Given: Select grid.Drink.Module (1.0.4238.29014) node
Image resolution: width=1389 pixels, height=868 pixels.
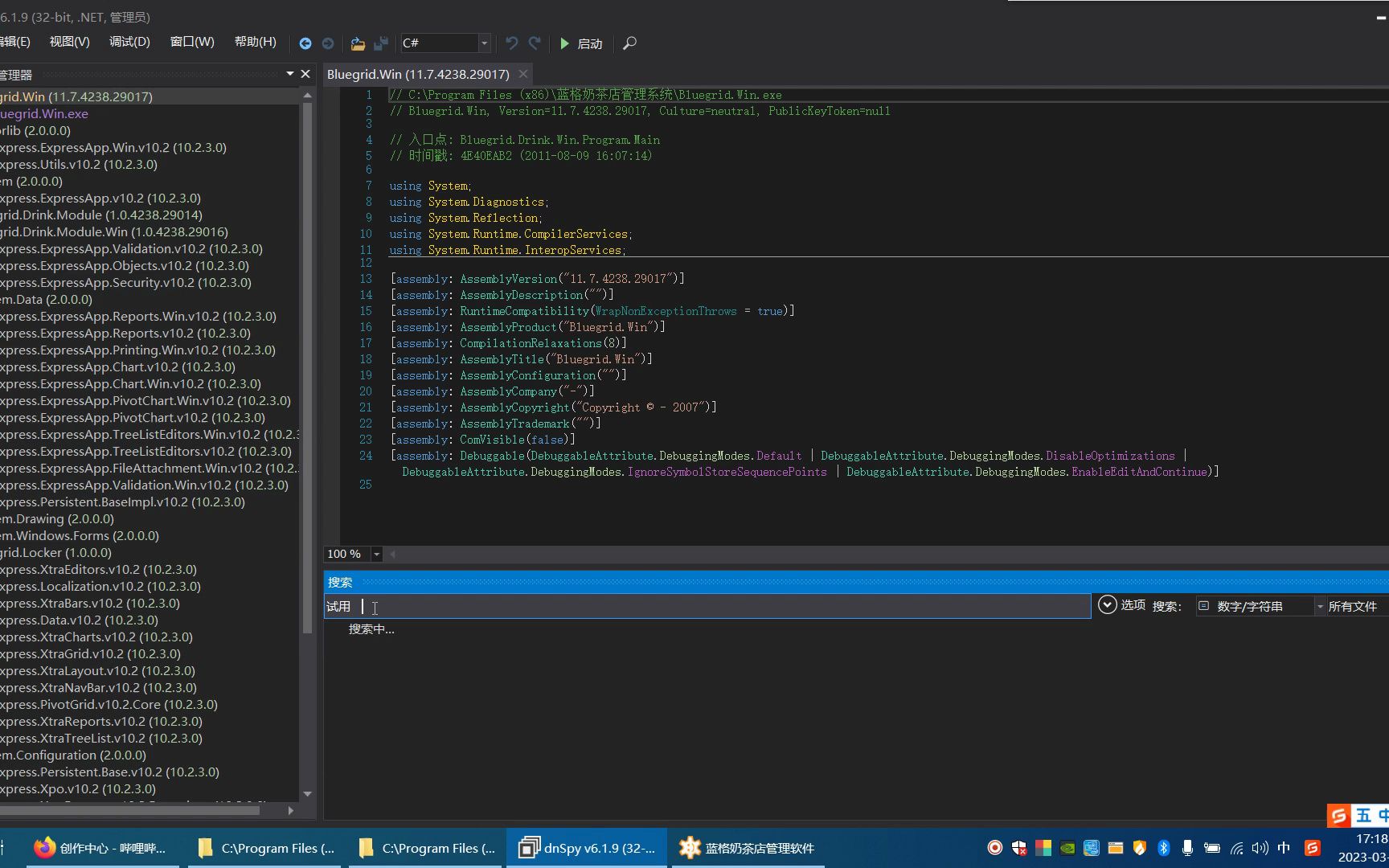Looking at the screenshot, I should [101, 215].
